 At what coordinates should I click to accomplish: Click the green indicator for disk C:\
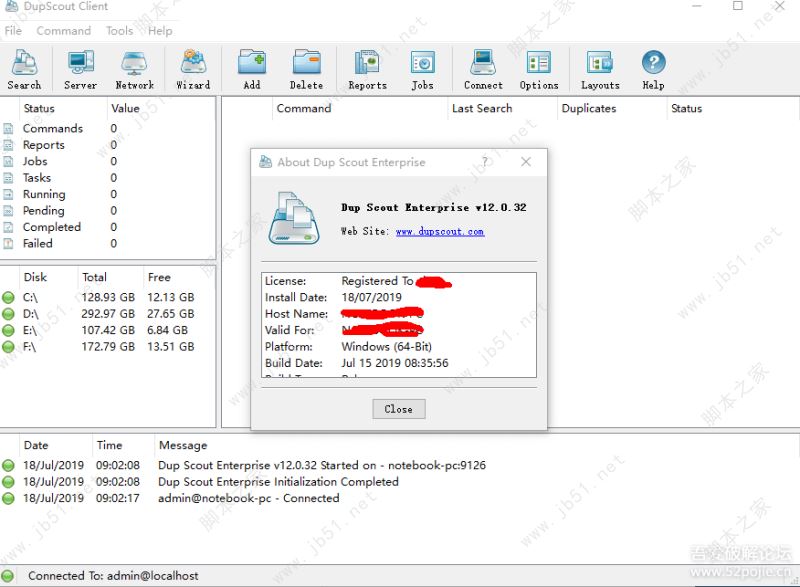click(8, 297)
